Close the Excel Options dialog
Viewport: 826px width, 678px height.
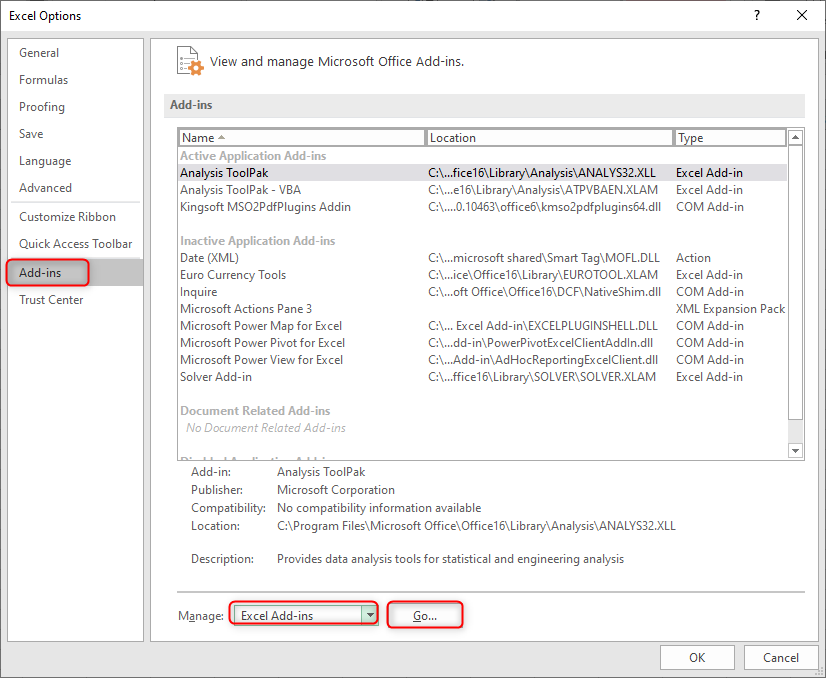802,15
